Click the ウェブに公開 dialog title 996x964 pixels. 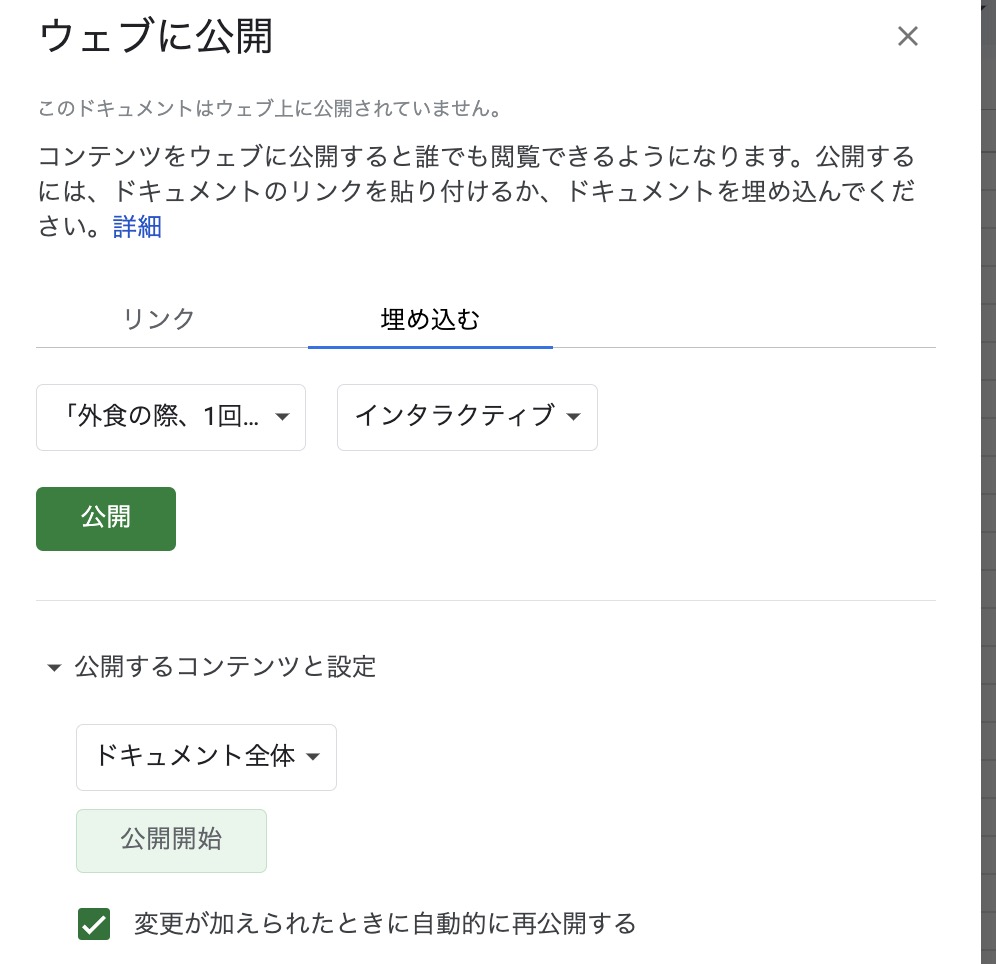[155, 38]
